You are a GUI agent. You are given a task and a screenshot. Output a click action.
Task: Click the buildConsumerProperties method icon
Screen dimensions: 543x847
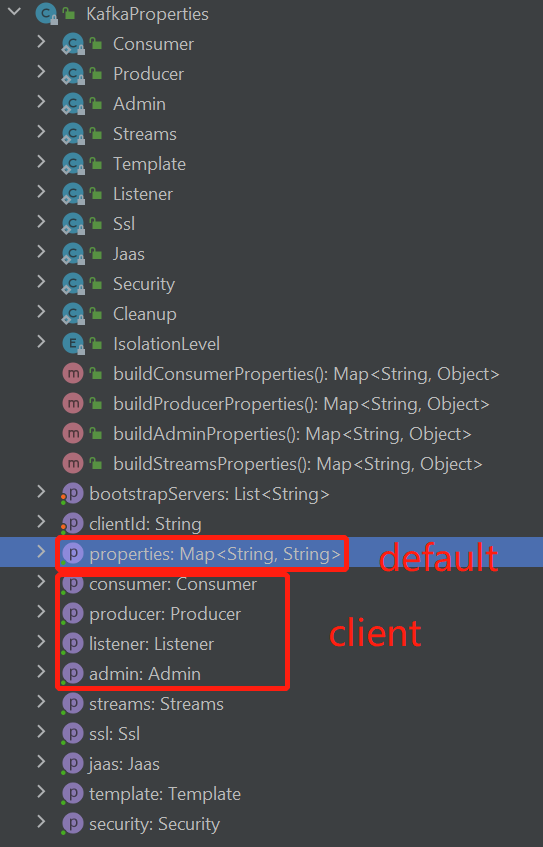click(x=72, y=374)
